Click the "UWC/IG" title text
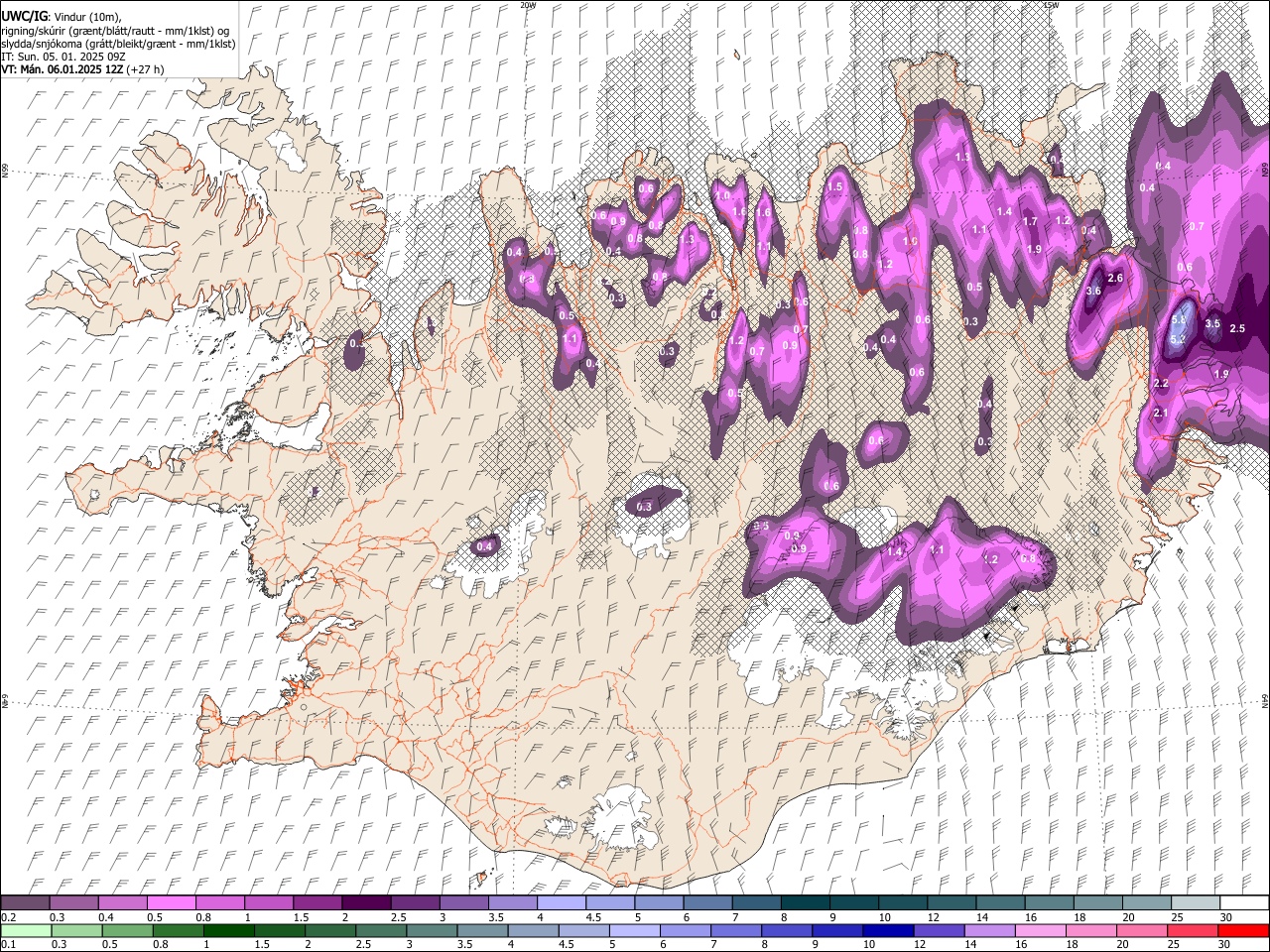1270x952 pixels. click(x=24, y=17)
